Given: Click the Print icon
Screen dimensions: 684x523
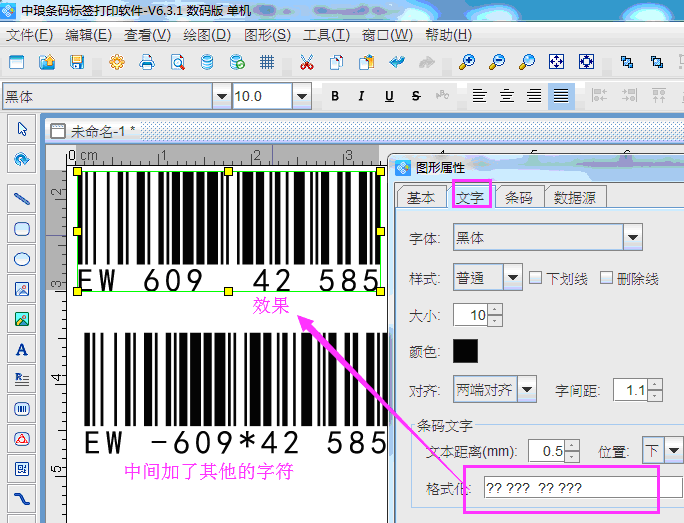Looking at the screenshot, I should (147, 62).
